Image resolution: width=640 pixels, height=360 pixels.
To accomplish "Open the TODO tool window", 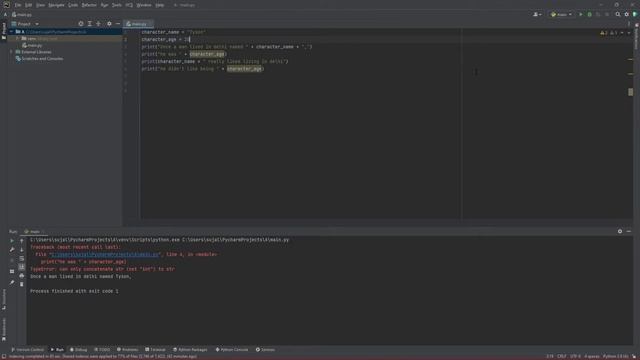I will 102,349.
